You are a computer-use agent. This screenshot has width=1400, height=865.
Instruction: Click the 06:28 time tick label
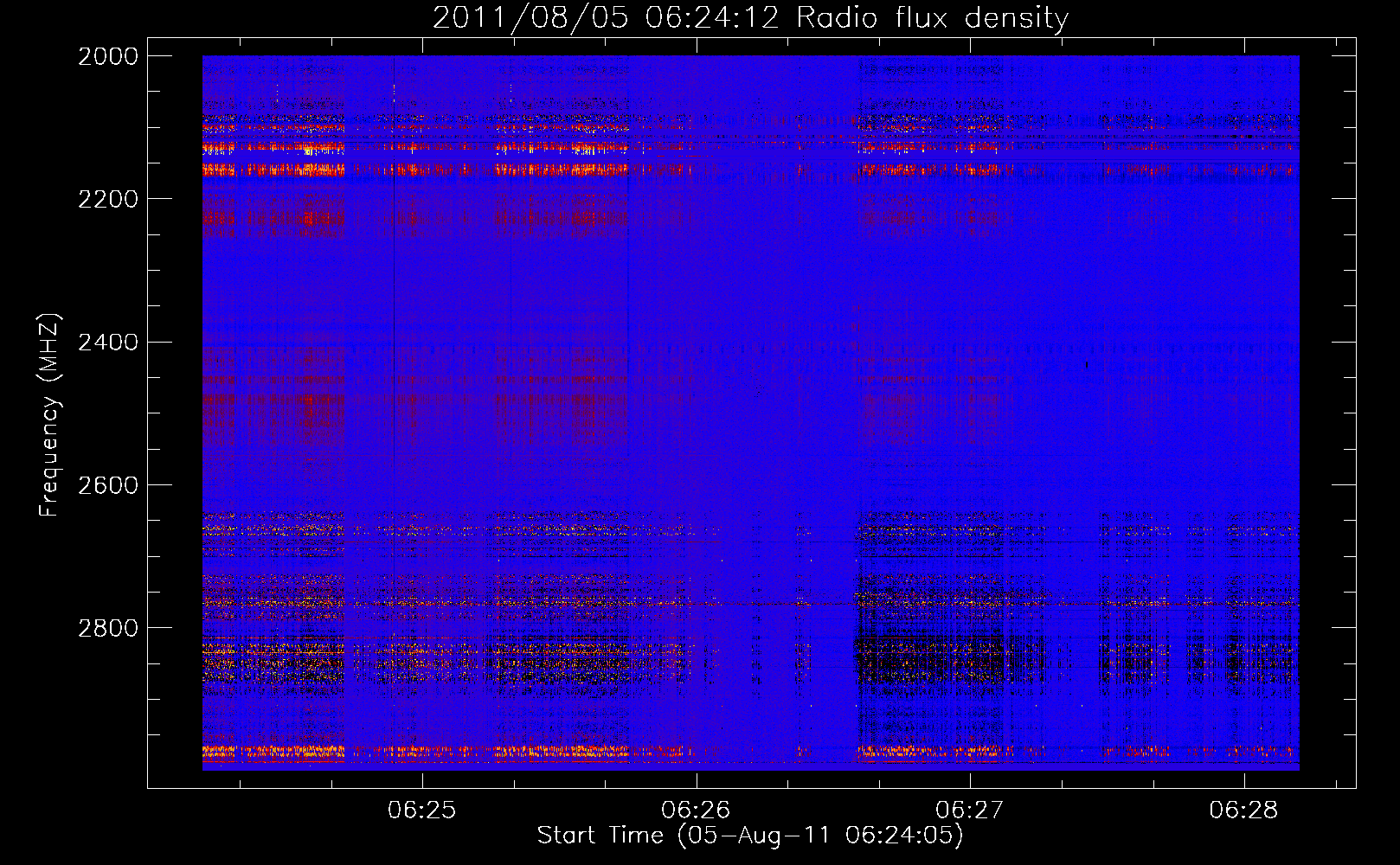pos(1243,810)
